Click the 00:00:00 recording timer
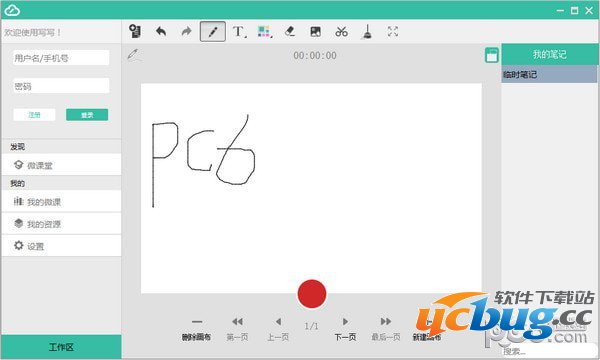Screen dimensions: 600x360 point(315,55)
